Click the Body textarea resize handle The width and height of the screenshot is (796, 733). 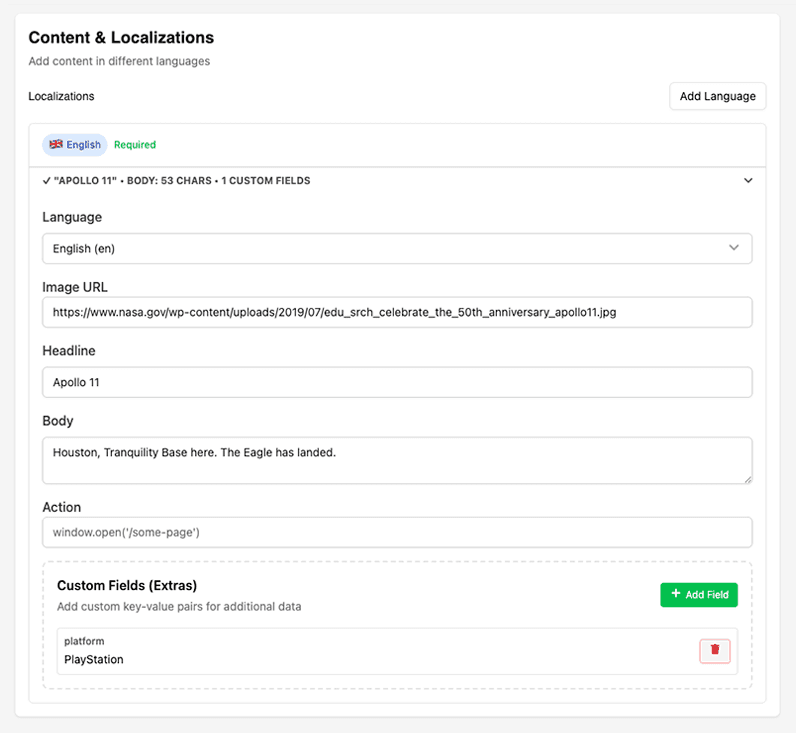tap(746, 478)
